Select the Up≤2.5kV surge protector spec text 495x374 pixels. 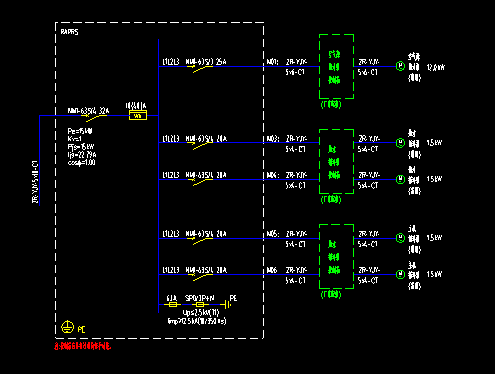pos(201,313)
